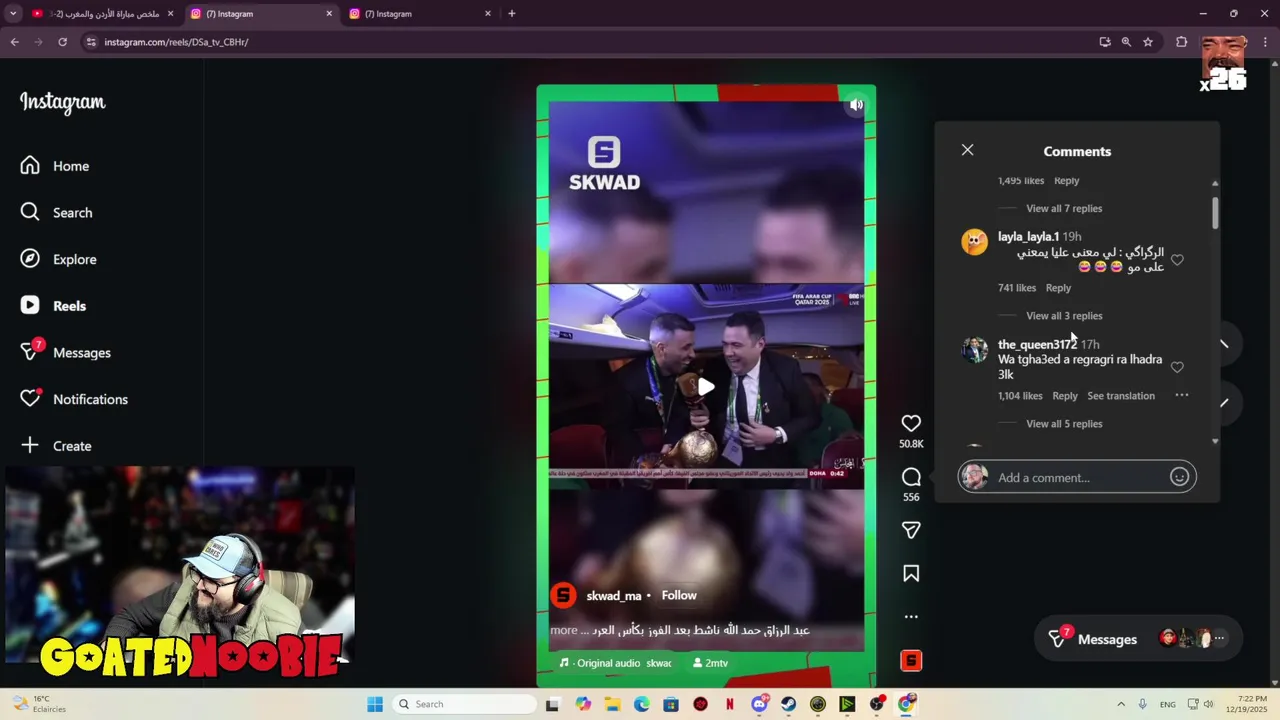Expand View all 7 replies
Screen dimensions: 1280x720
[1064, 208]
